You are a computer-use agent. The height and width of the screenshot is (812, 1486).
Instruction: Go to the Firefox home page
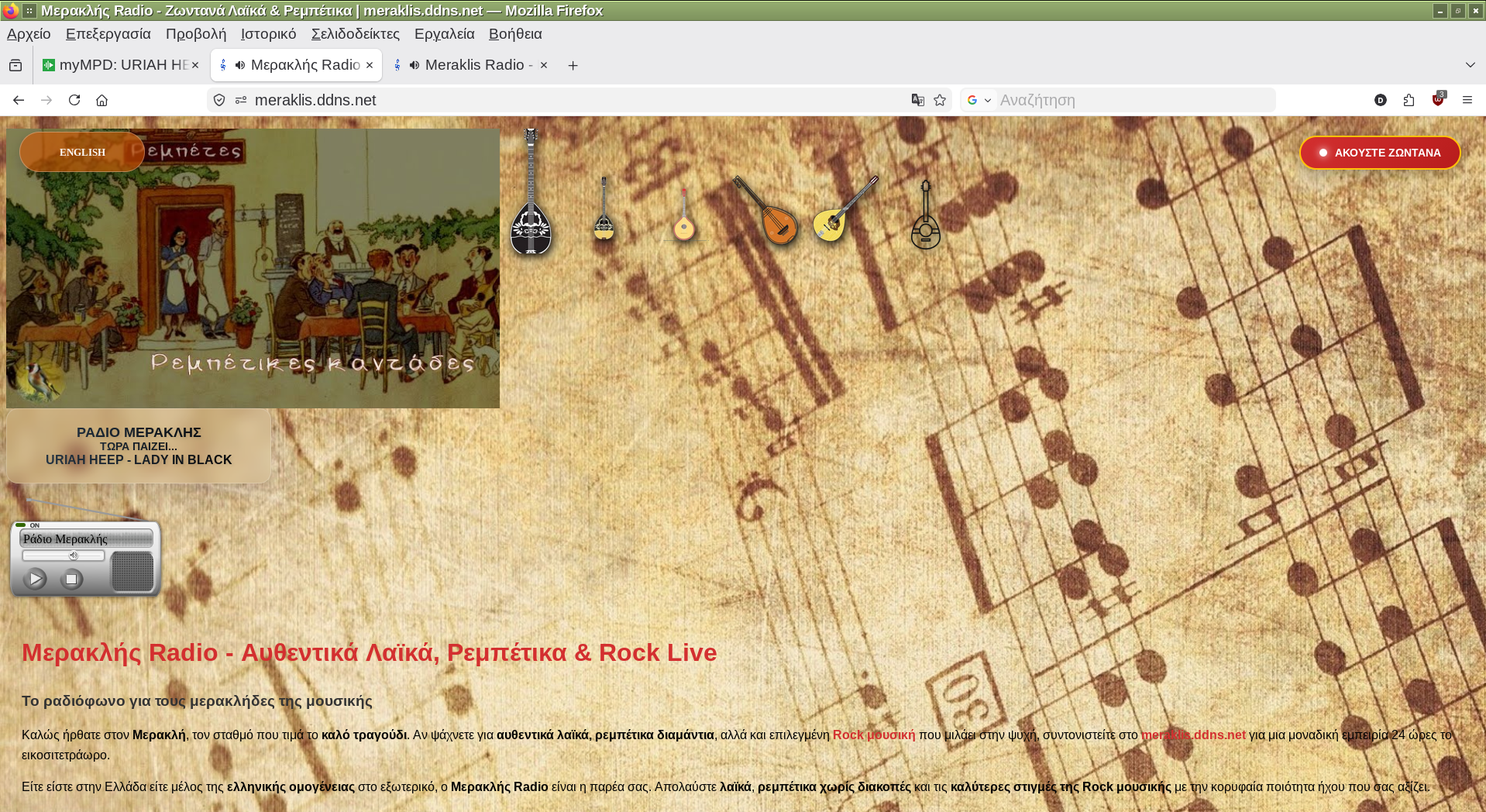pos(101,100)
